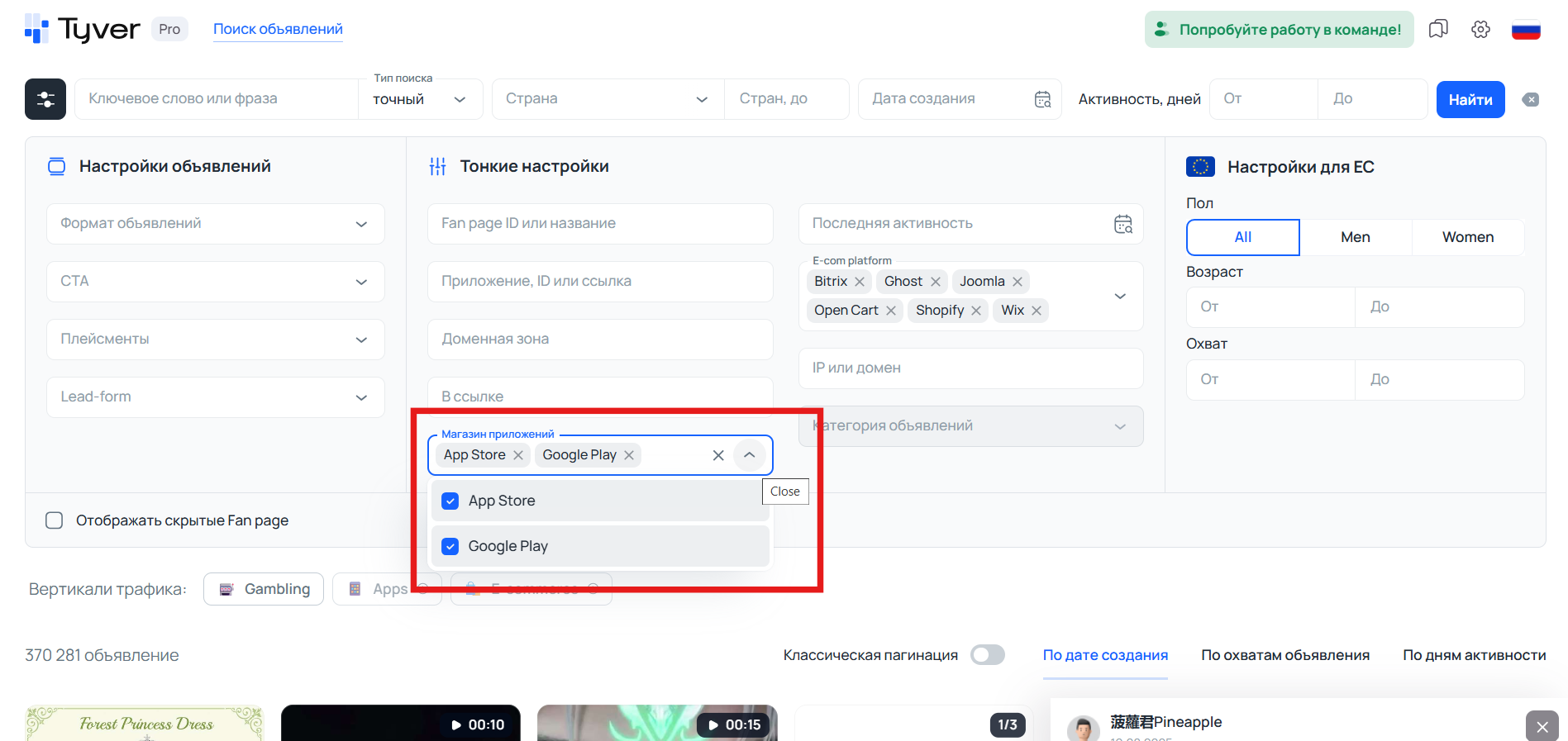Close the Pineapple ad popup
Viewport: 1568px width, 741px height.
click(x=1542, y=727)
